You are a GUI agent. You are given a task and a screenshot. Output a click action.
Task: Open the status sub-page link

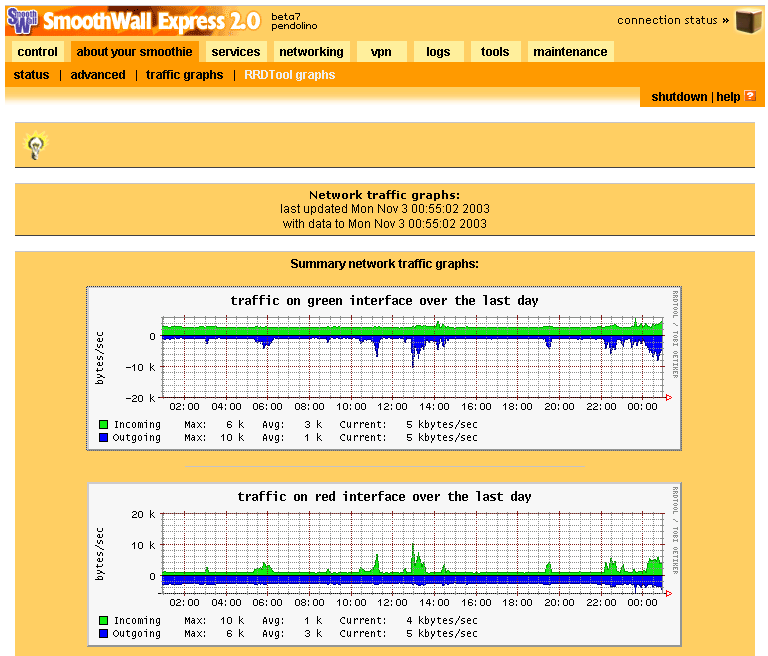(31, 74)
